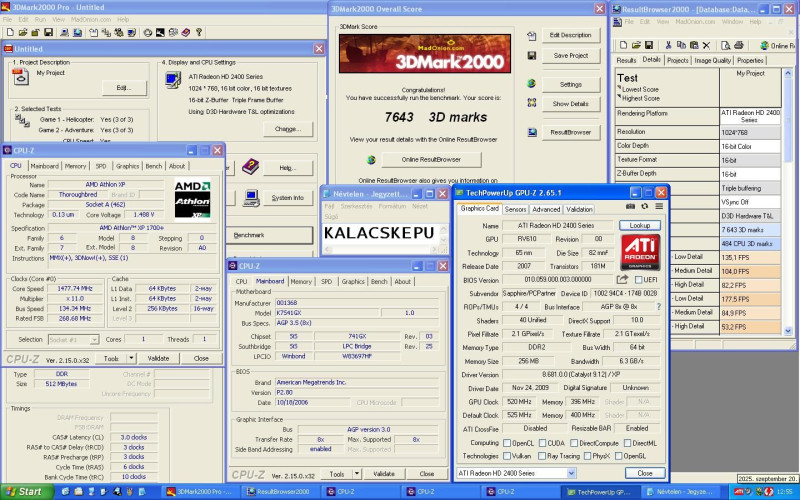This screenshot has width=800, height=500.
Task: Click the Cut scissors icon in ResultBrowser2000
Action: (x=668, y=45)
